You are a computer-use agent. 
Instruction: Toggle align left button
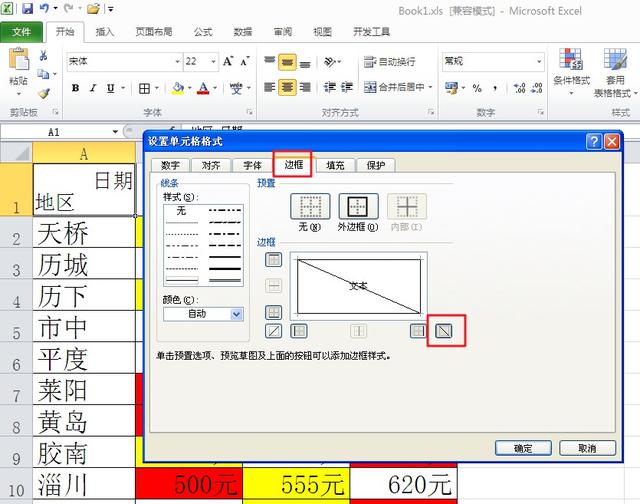pyautogui.click(x=269, y=87)
